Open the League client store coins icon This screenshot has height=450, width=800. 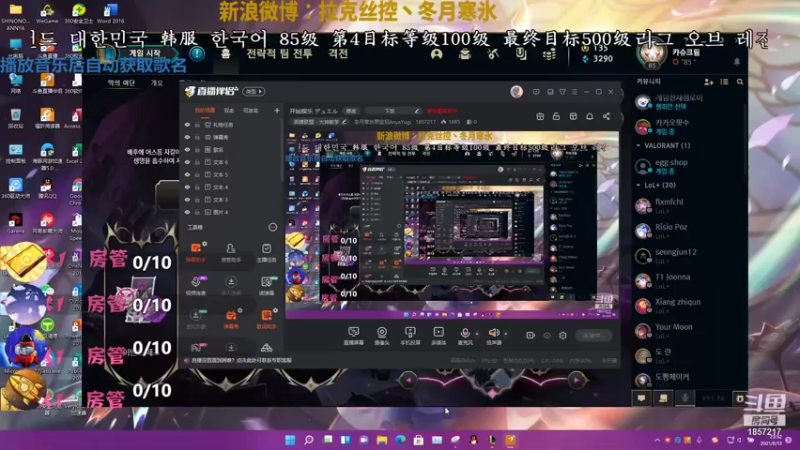coord(549,54)
